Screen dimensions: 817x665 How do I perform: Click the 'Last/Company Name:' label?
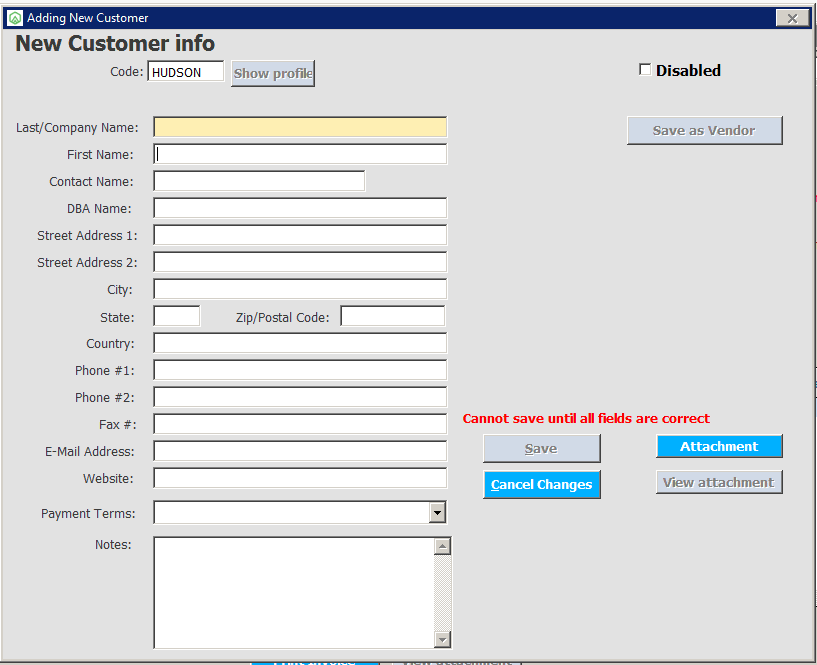tap(77, 128)
